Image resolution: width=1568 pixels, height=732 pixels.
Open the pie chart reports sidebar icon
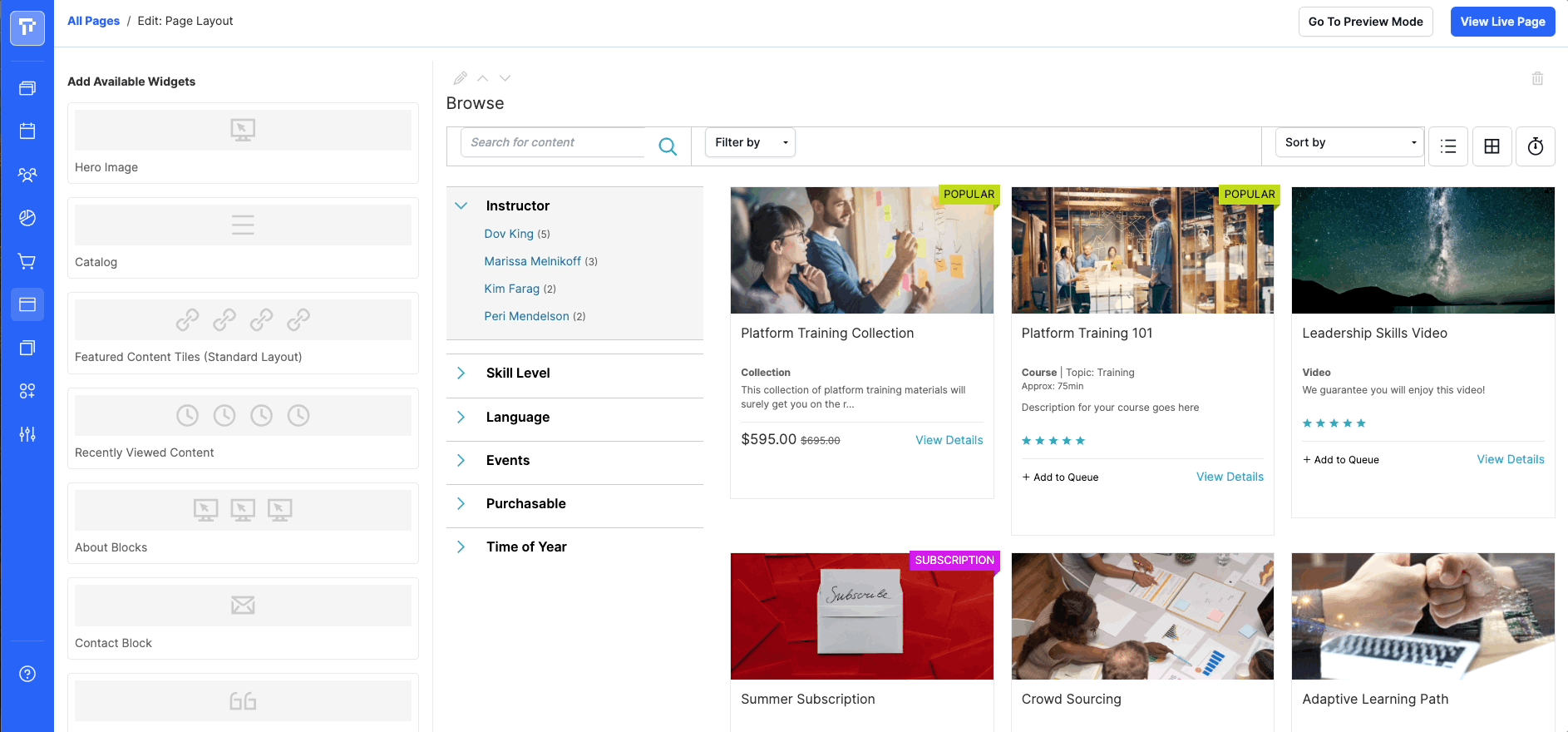[27, 218]
